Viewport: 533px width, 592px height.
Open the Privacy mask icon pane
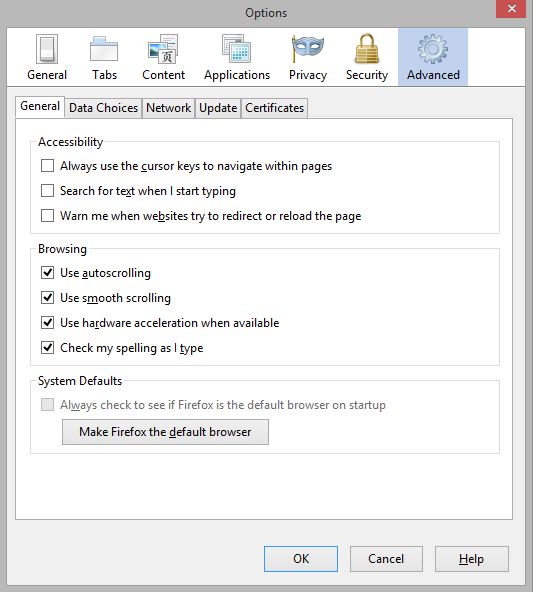tap(308, 57)
